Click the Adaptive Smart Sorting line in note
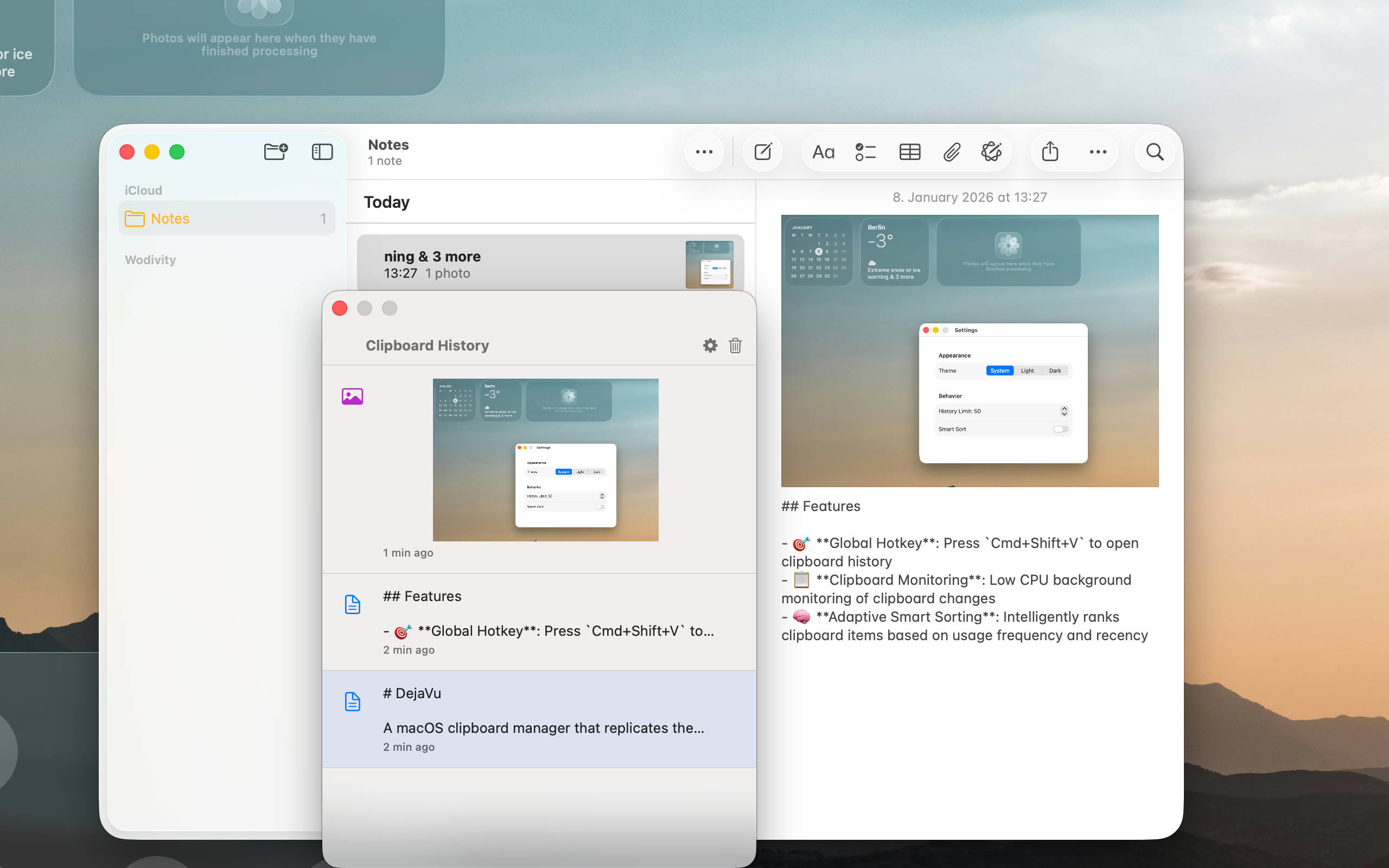 click(964, 626)
